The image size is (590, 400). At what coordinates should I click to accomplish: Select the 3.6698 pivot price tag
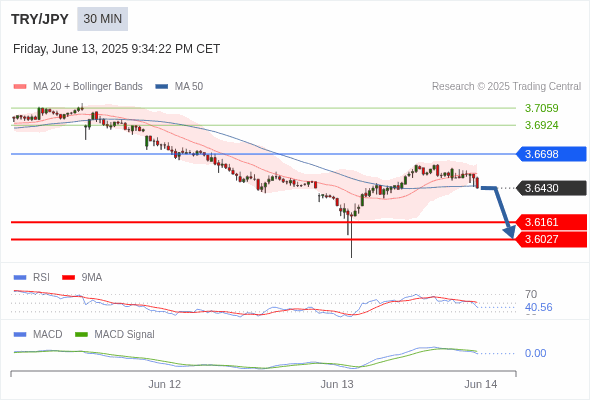coord(550,154)
